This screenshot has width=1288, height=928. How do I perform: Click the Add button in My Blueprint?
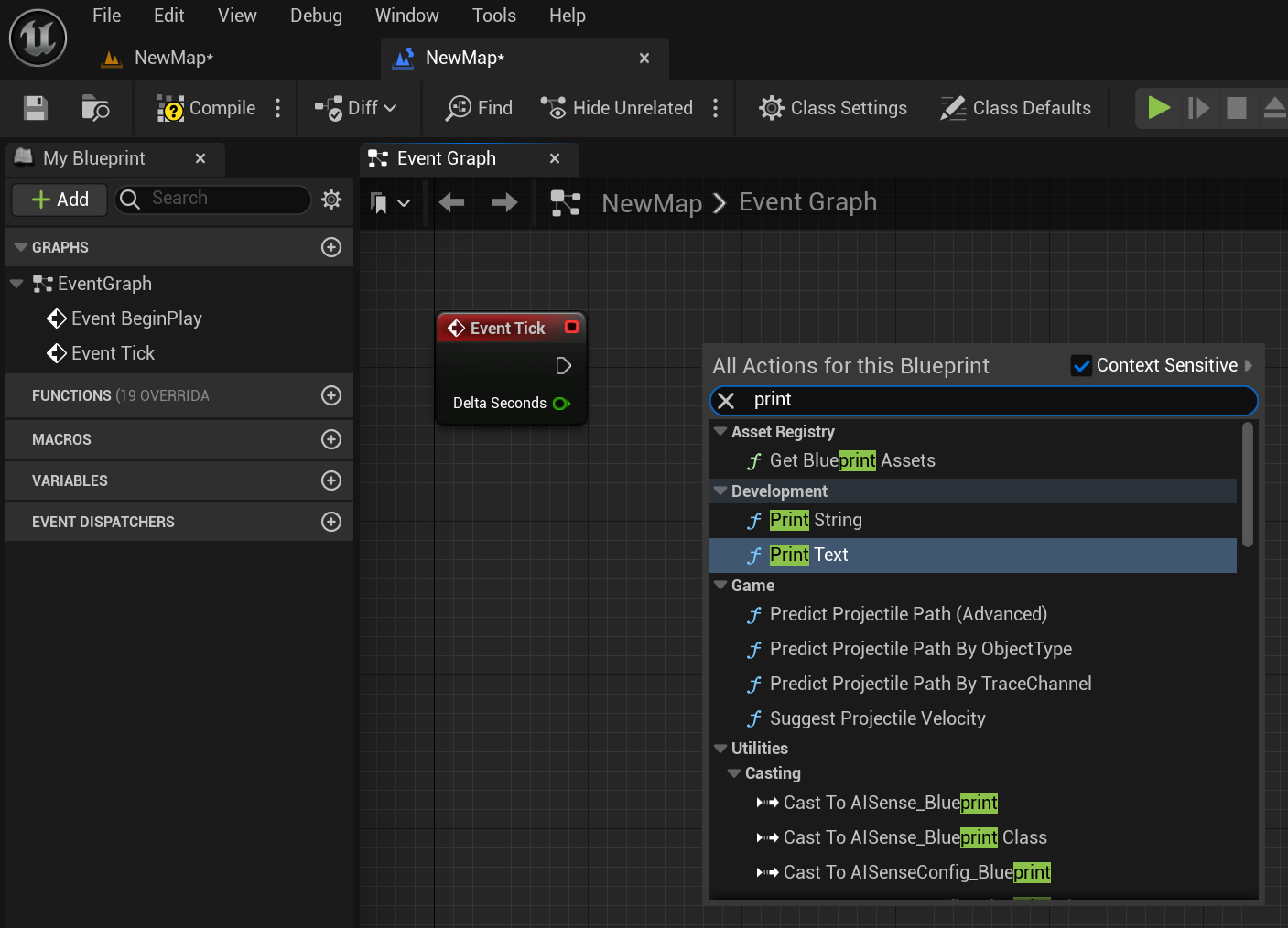pyautogui.click(x=60, y=200)
